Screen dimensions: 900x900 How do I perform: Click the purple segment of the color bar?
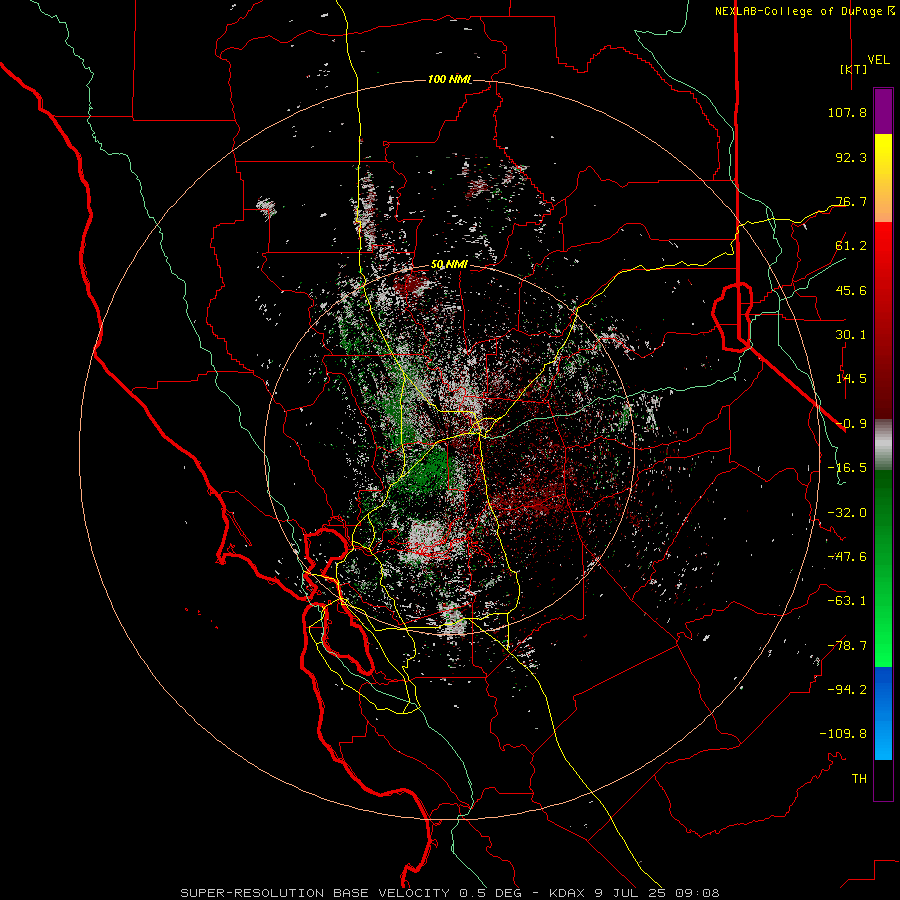(883, 111)
